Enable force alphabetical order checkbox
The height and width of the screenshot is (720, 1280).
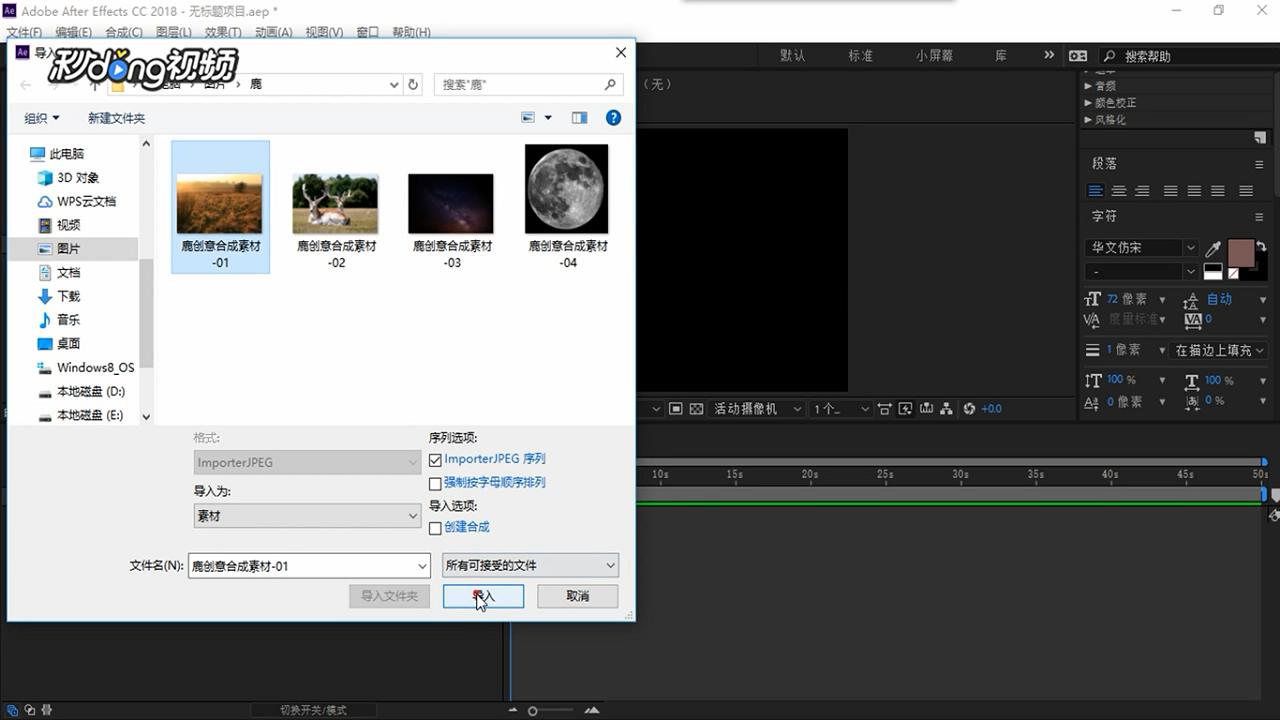click(435, 483)
